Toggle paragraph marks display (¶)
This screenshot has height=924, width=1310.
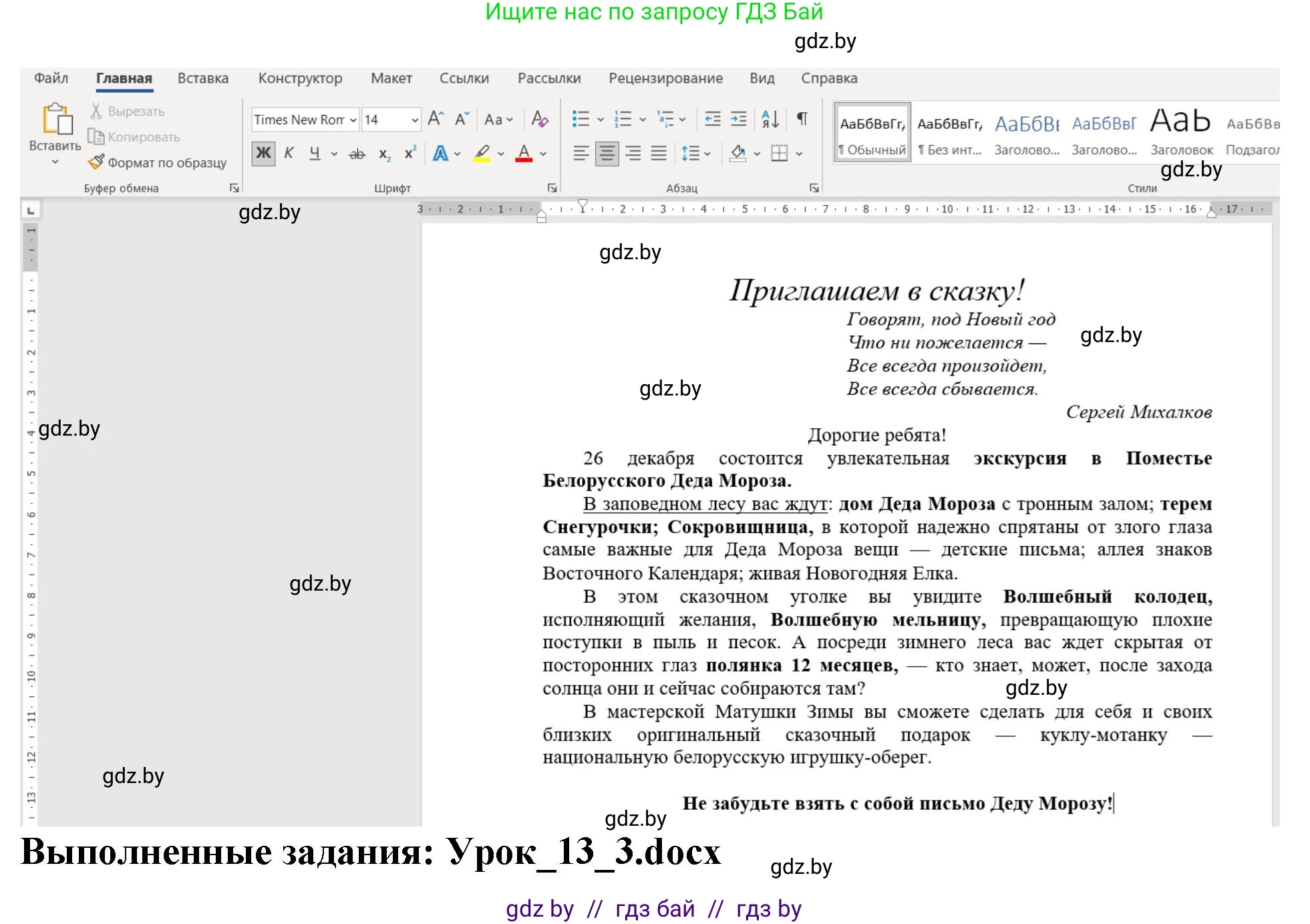point(801,120)
